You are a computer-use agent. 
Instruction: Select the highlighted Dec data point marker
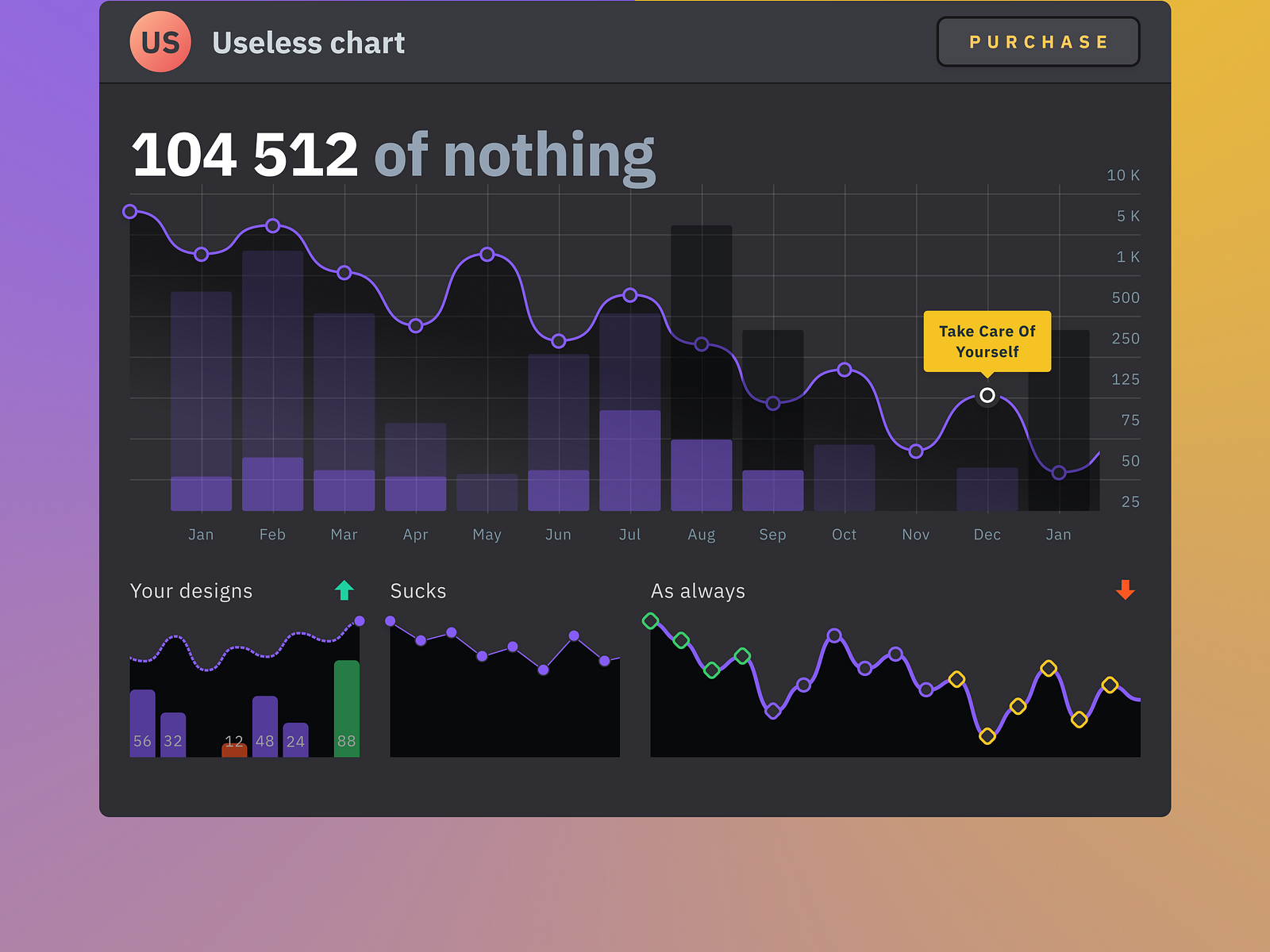point(988,394)
